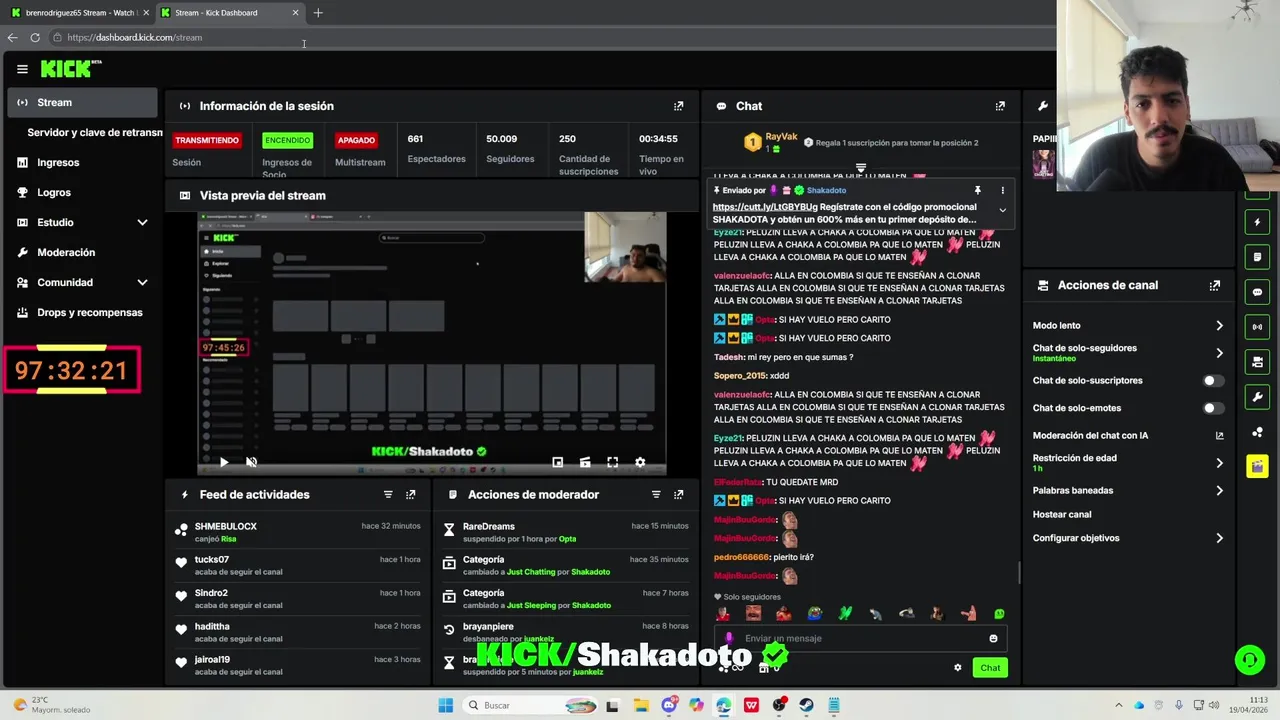Open Configurar objetivos

[1128, 538]
